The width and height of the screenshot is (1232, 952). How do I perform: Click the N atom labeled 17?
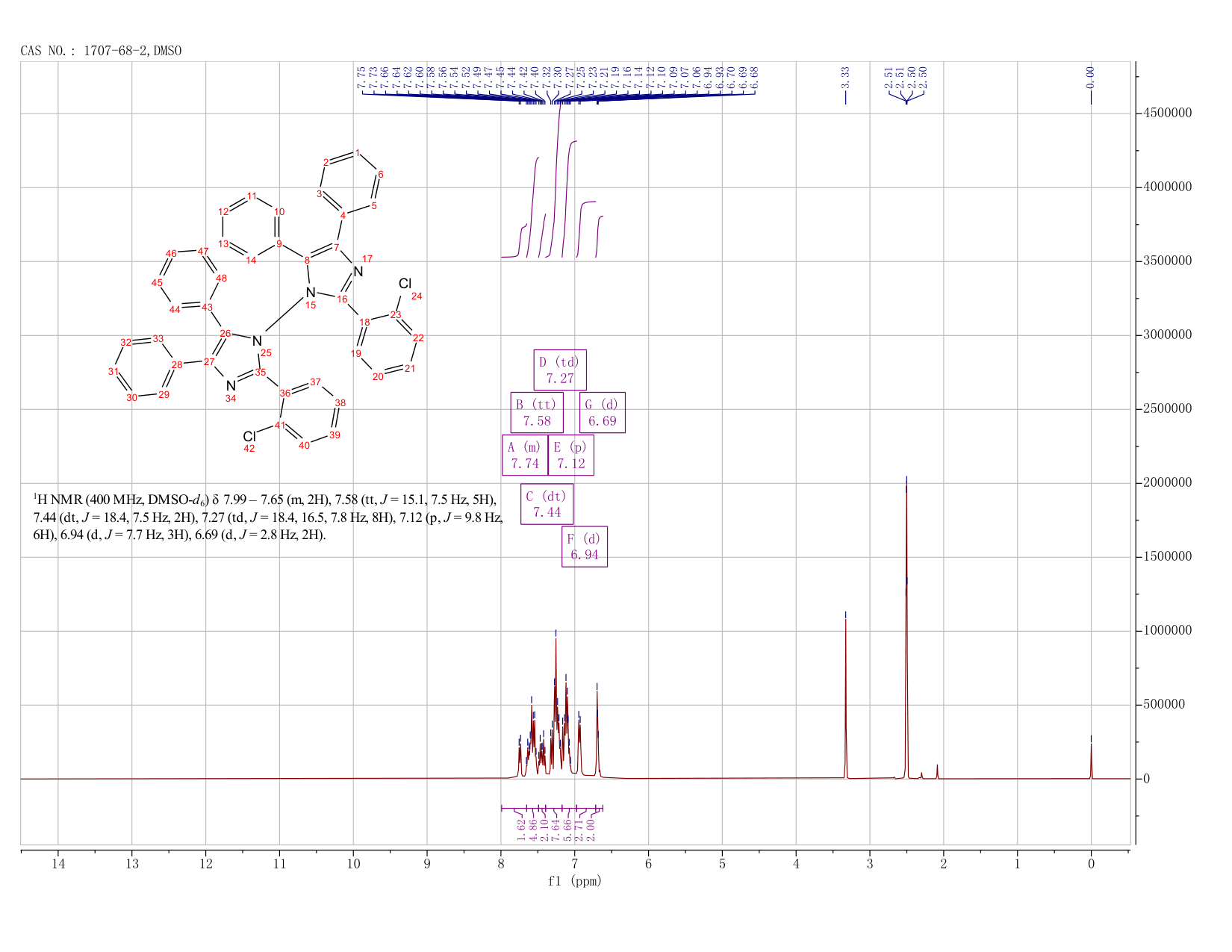click(x=358, y=272)
